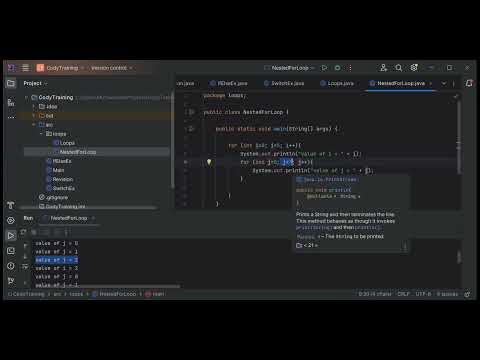
Task: Open the Services tool window icon
Action: click(x=11, y=220)
